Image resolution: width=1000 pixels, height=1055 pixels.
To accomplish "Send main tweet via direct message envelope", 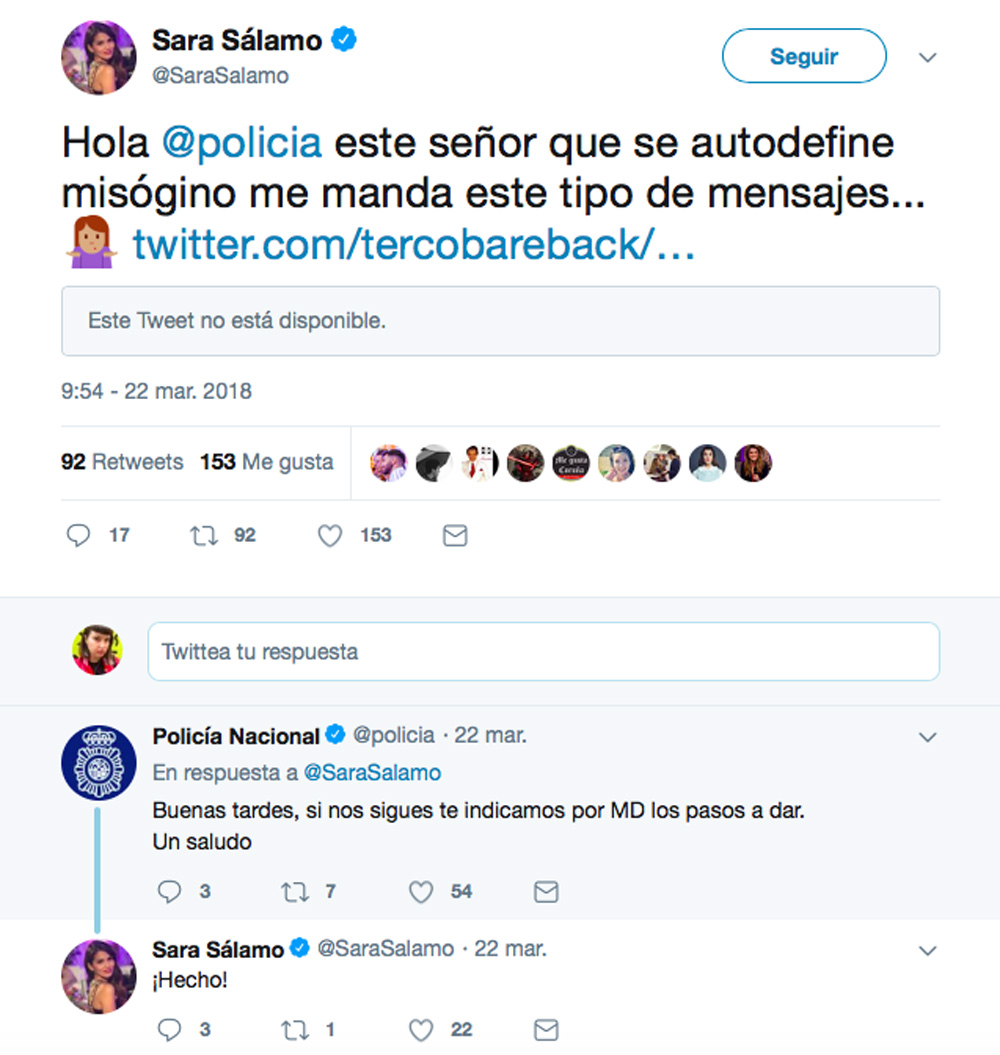I will [x=455, y=536].
